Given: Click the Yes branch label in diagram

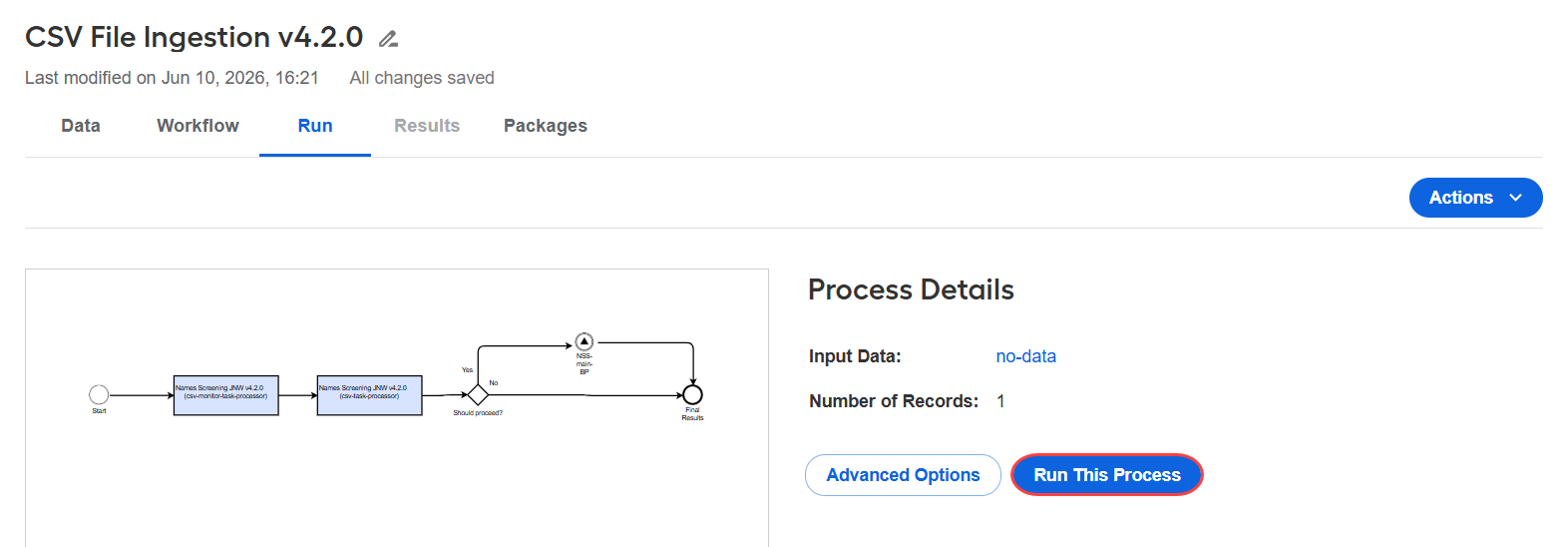Looking at the screenshot, I should [467, 370].
